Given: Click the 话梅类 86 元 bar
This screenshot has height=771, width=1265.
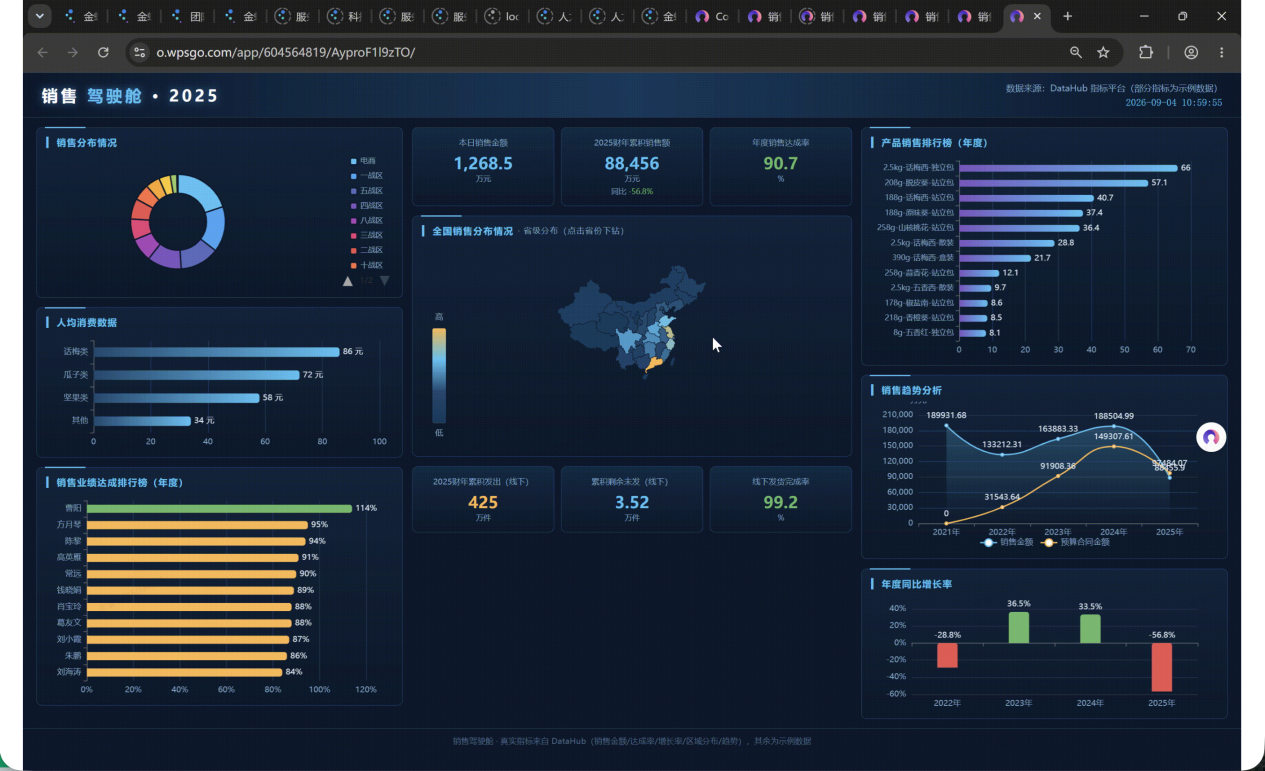Looking at the screenshot, I should pyautogui.click(x=216, y=352).
